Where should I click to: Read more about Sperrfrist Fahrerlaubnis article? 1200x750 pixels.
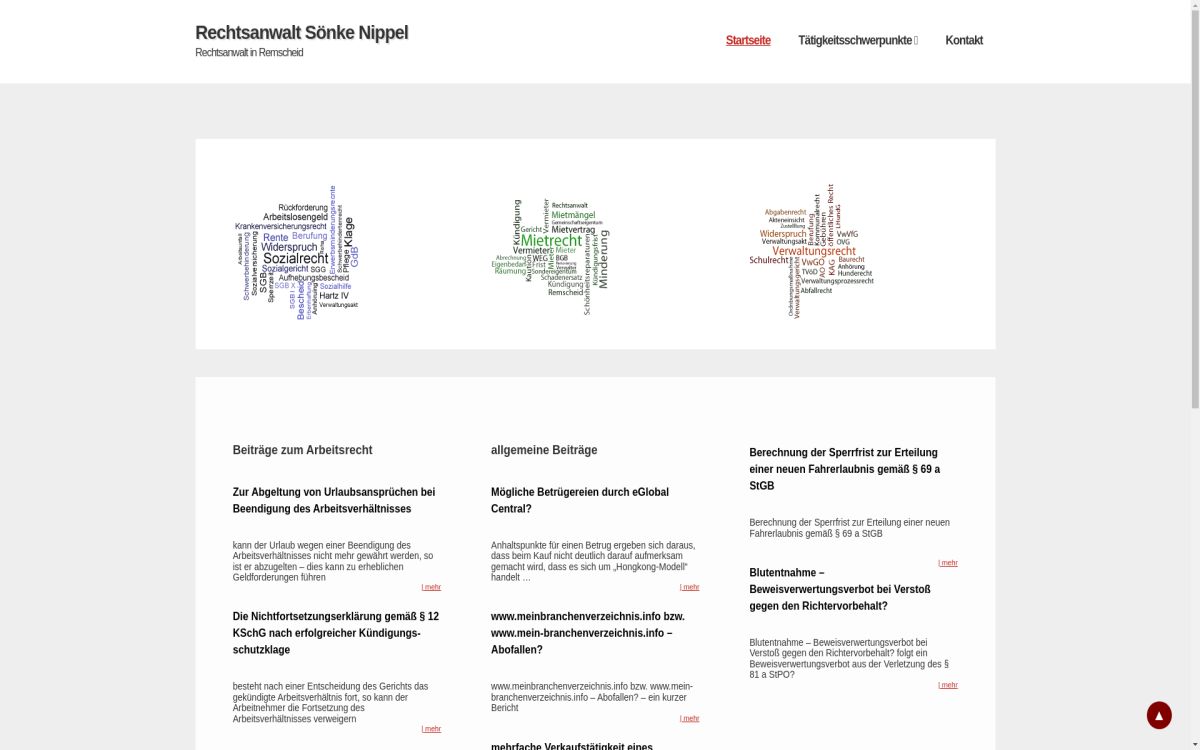click(948, 563)
